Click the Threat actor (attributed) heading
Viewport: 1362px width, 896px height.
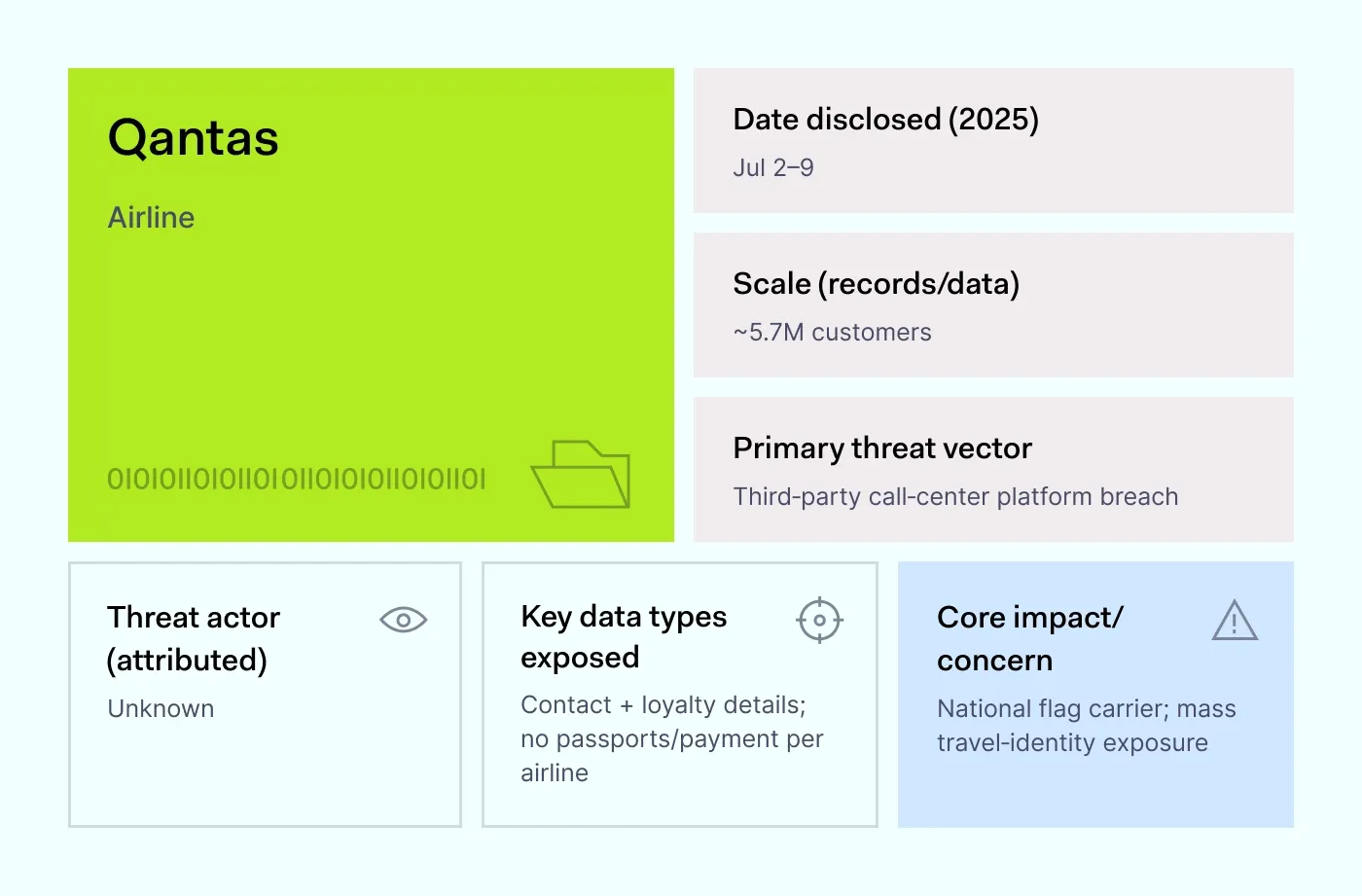click(x=193, y=638)
